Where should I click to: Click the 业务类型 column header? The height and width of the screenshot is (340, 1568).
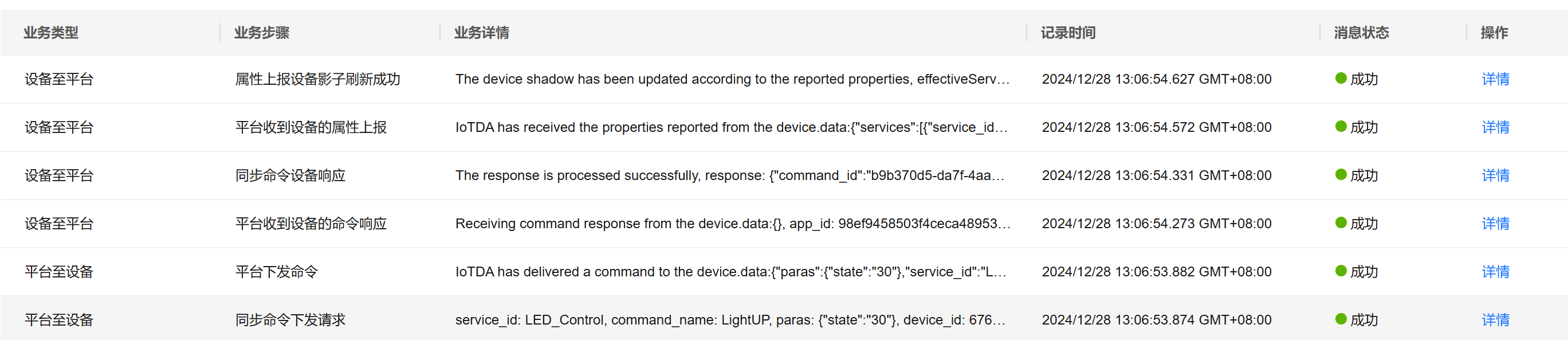[x=51, y=33]
